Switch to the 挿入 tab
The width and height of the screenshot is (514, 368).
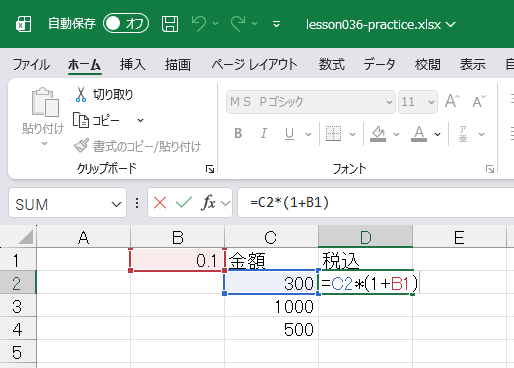point(132,64)
